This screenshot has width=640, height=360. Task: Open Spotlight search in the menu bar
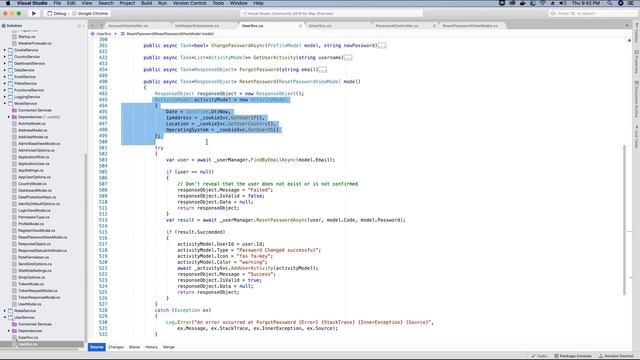(x=609, y=3)
